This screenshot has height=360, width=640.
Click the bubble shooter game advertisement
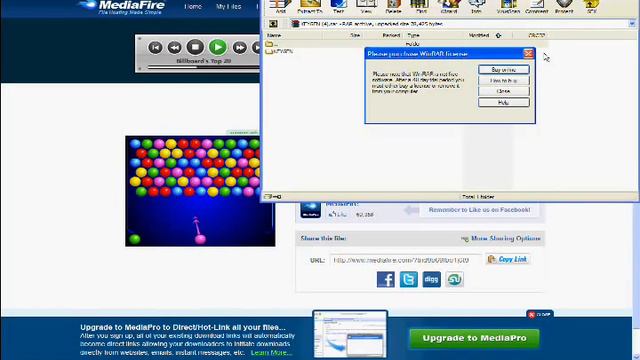200,191
